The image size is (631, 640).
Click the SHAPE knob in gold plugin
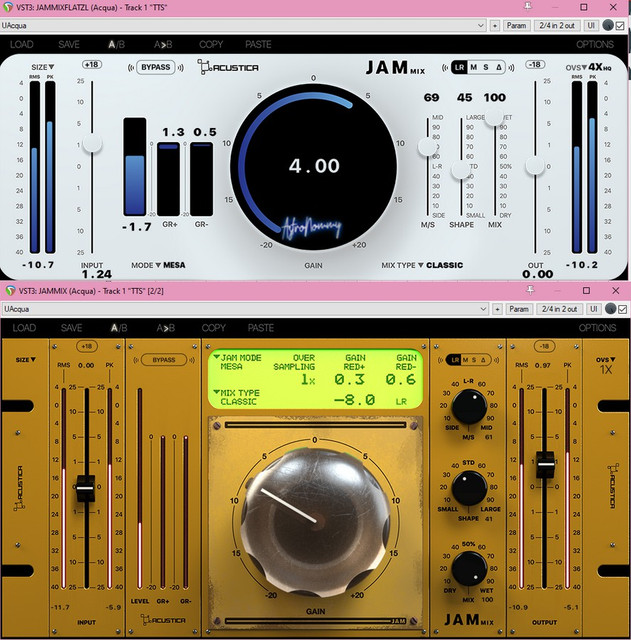(469, 488)
